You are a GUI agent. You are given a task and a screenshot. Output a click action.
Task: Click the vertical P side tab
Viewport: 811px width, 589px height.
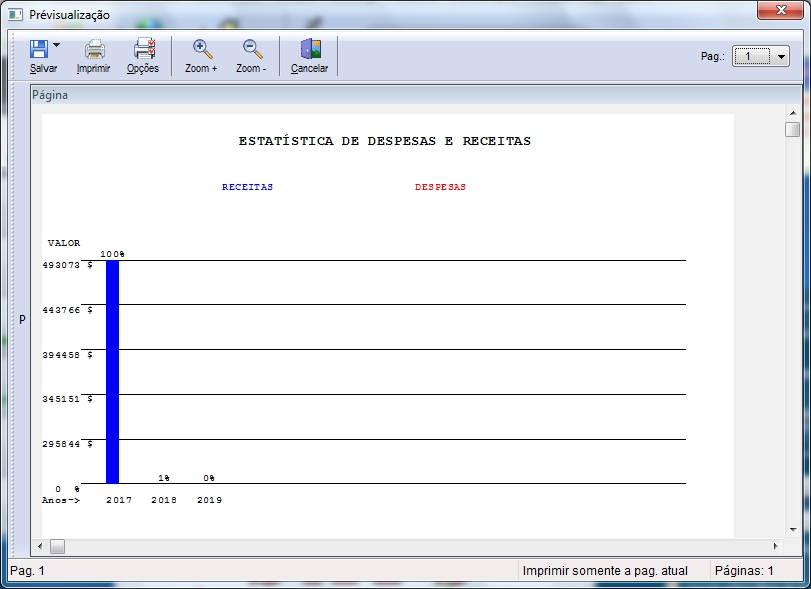point(22,320)
